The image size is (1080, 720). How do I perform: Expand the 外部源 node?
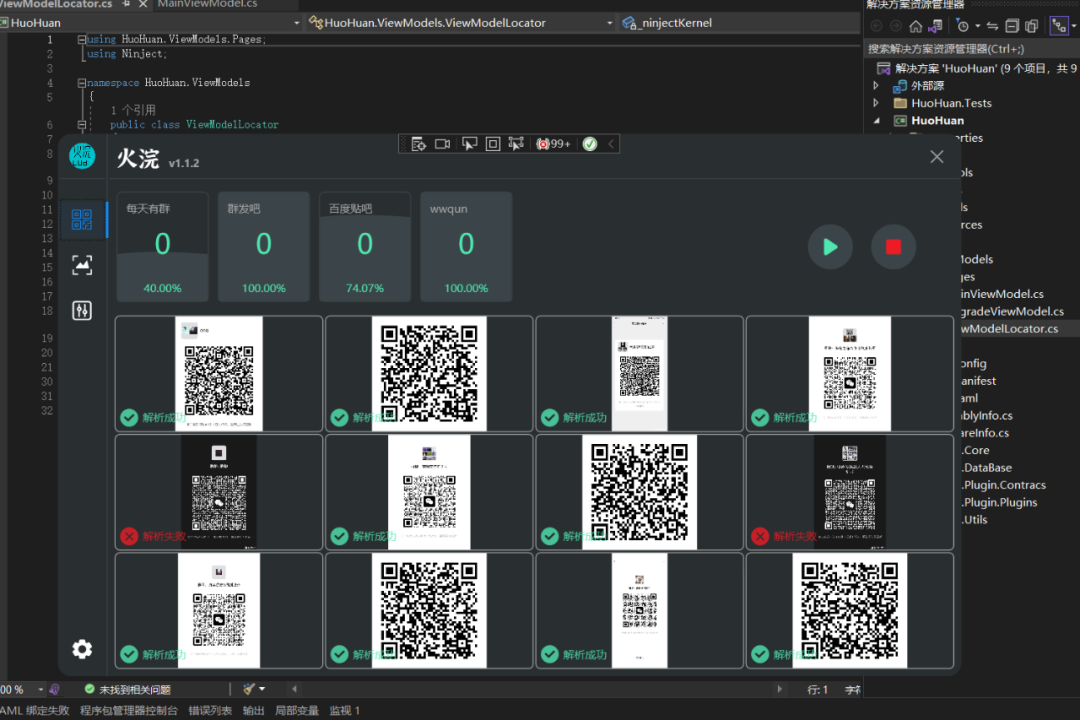(876, 85)
